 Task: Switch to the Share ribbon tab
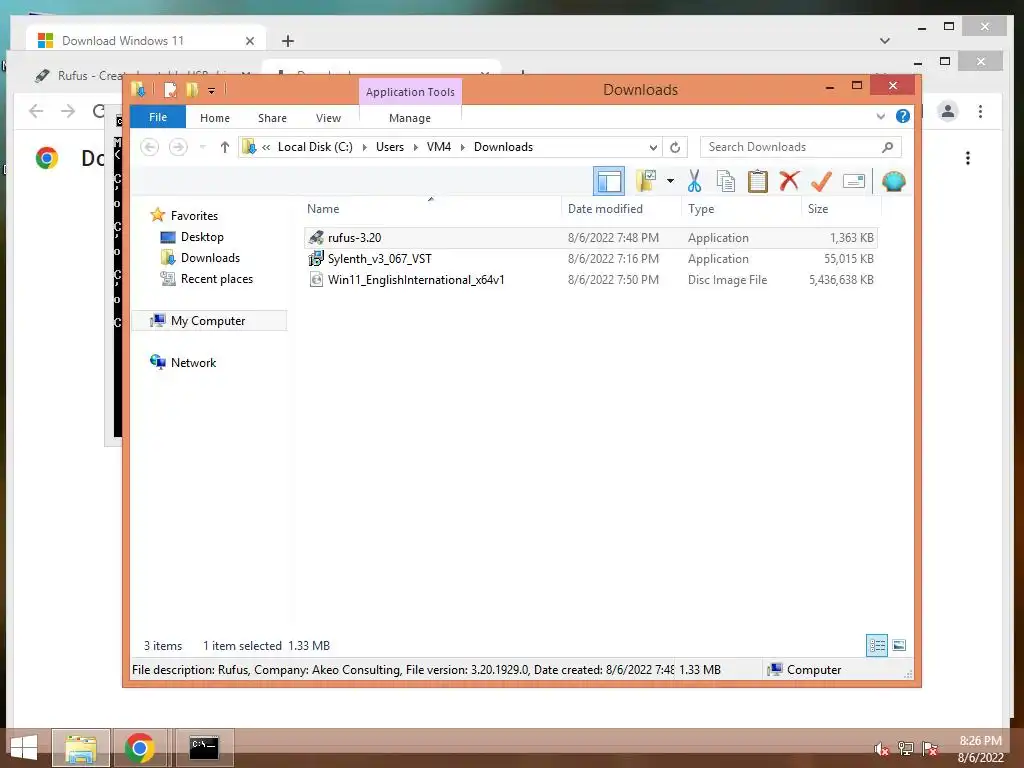tap(272, 118)
